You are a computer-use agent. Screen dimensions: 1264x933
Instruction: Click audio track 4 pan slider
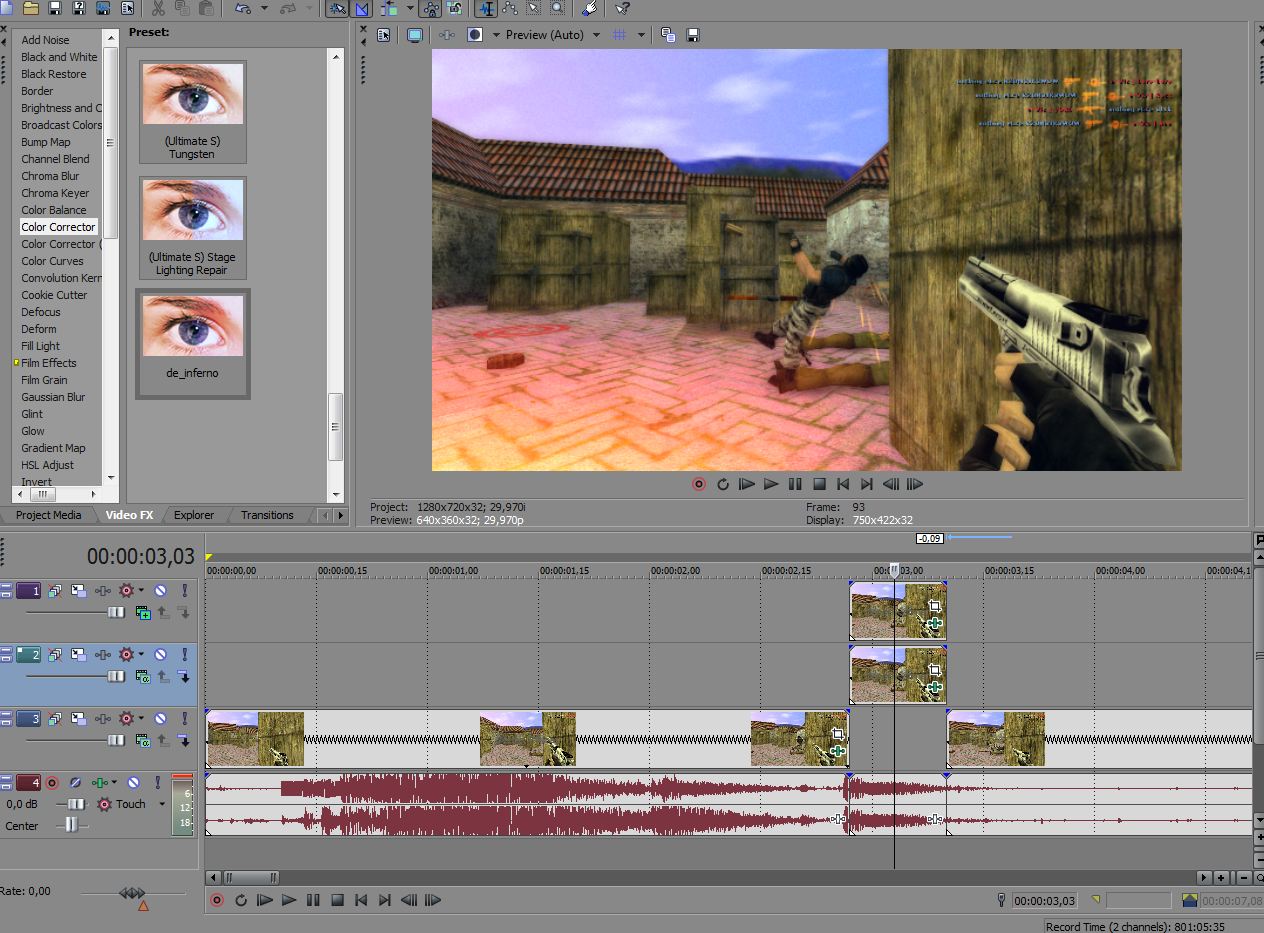[71, 825]
